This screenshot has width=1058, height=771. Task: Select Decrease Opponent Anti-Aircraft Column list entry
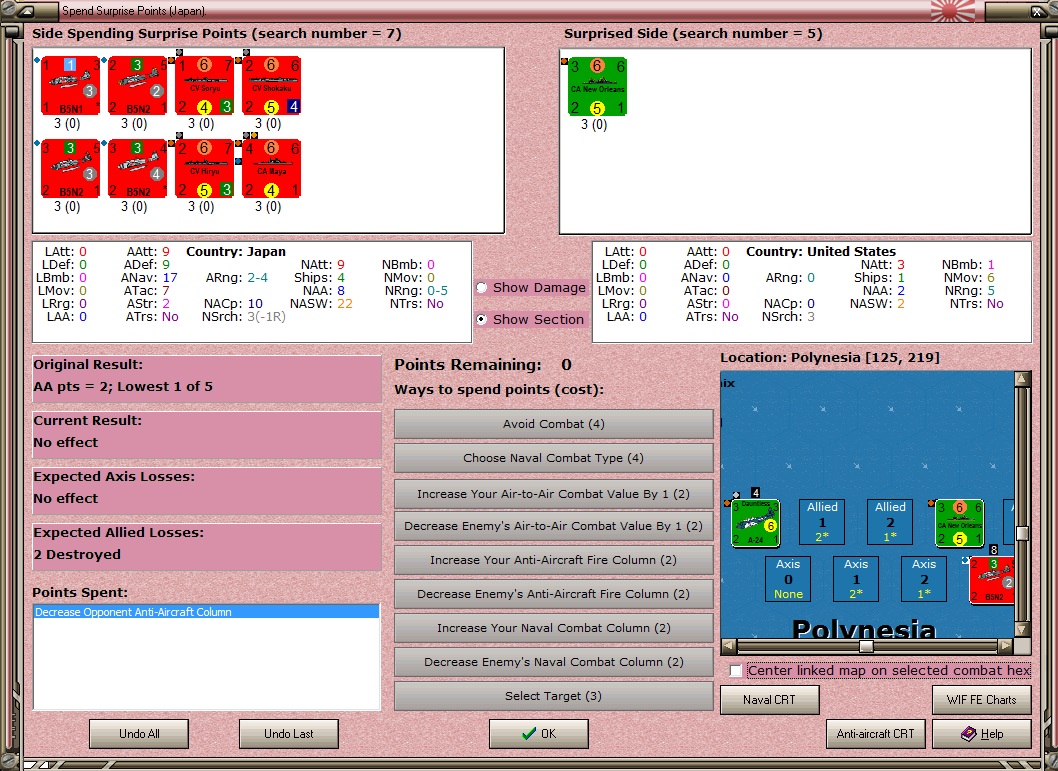(206, 612)
